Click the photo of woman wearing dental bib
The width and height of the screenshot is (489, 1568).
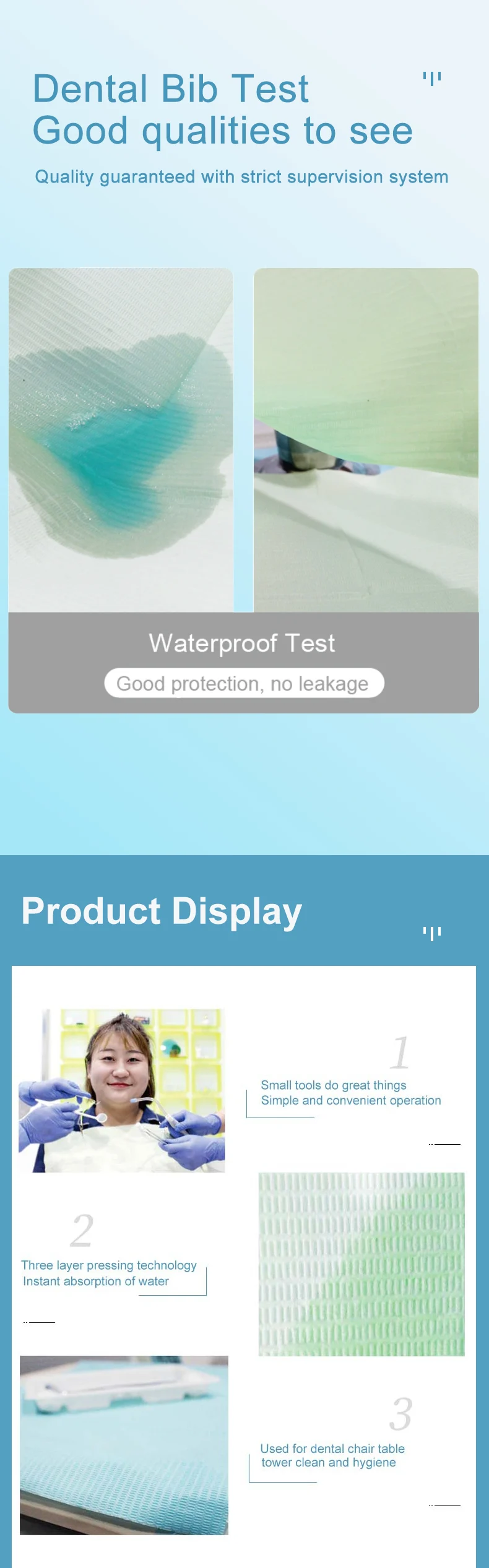tap(122, 1091)
